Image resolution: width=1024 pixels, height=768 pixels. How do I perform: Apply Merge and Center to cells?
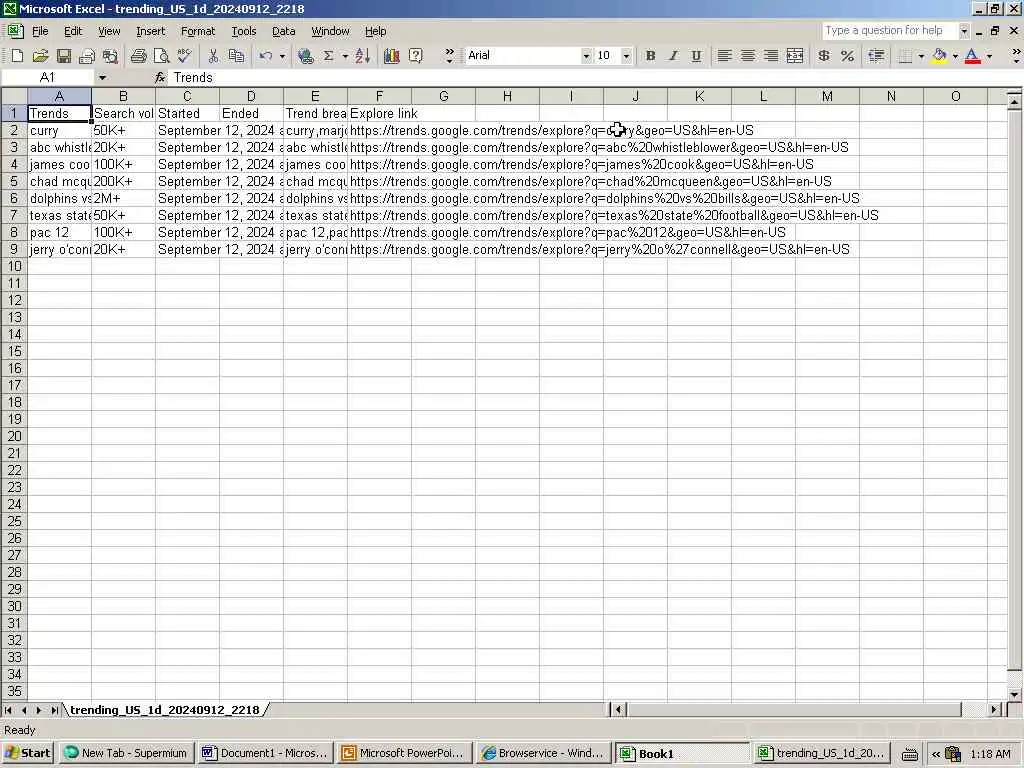(795, 56)
